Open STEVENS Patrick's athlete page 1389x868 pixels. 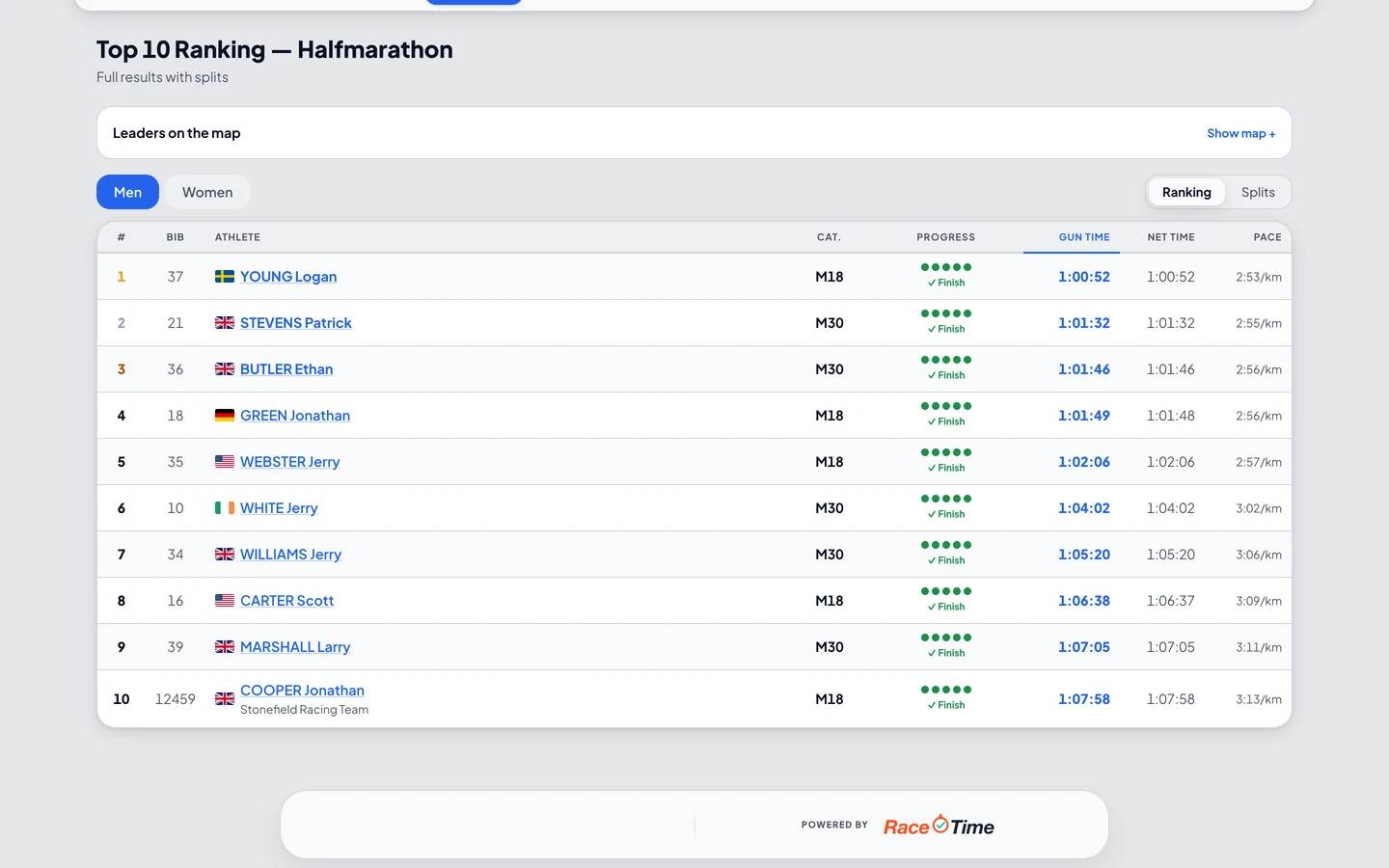[x=296, y=323]
